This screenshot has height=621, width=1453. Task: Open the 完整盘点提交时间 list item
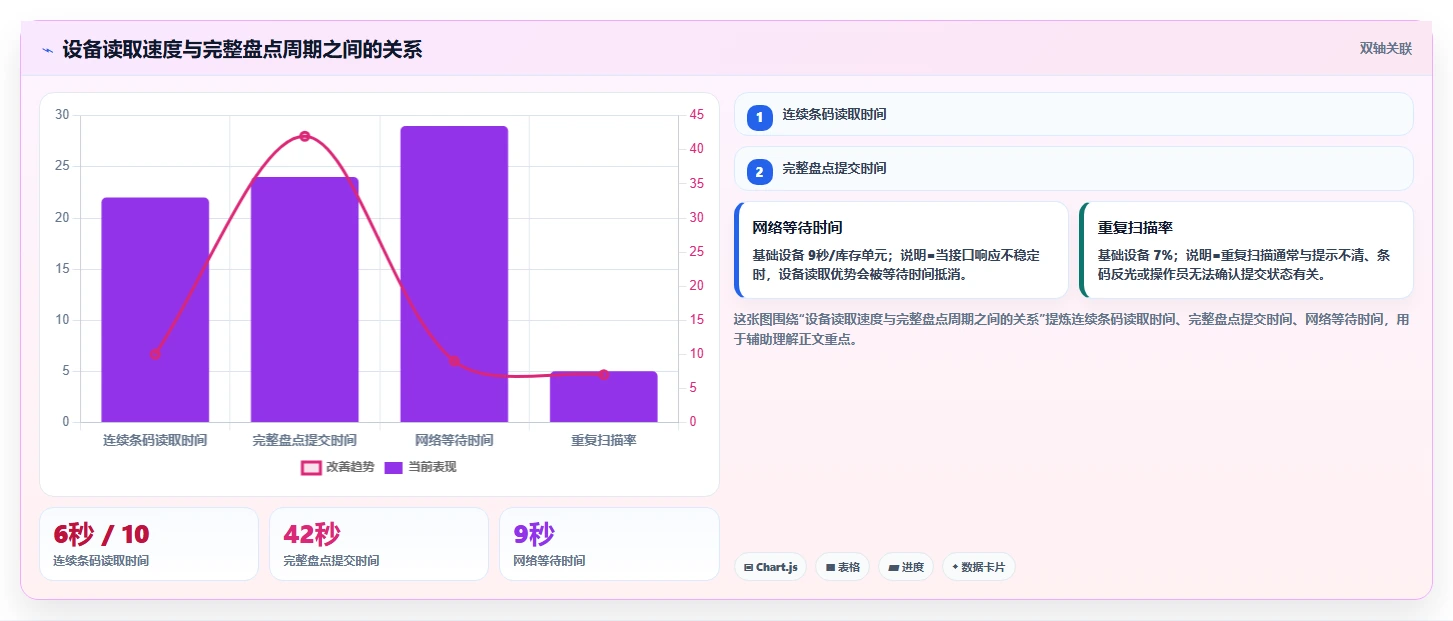point(1073,169)
